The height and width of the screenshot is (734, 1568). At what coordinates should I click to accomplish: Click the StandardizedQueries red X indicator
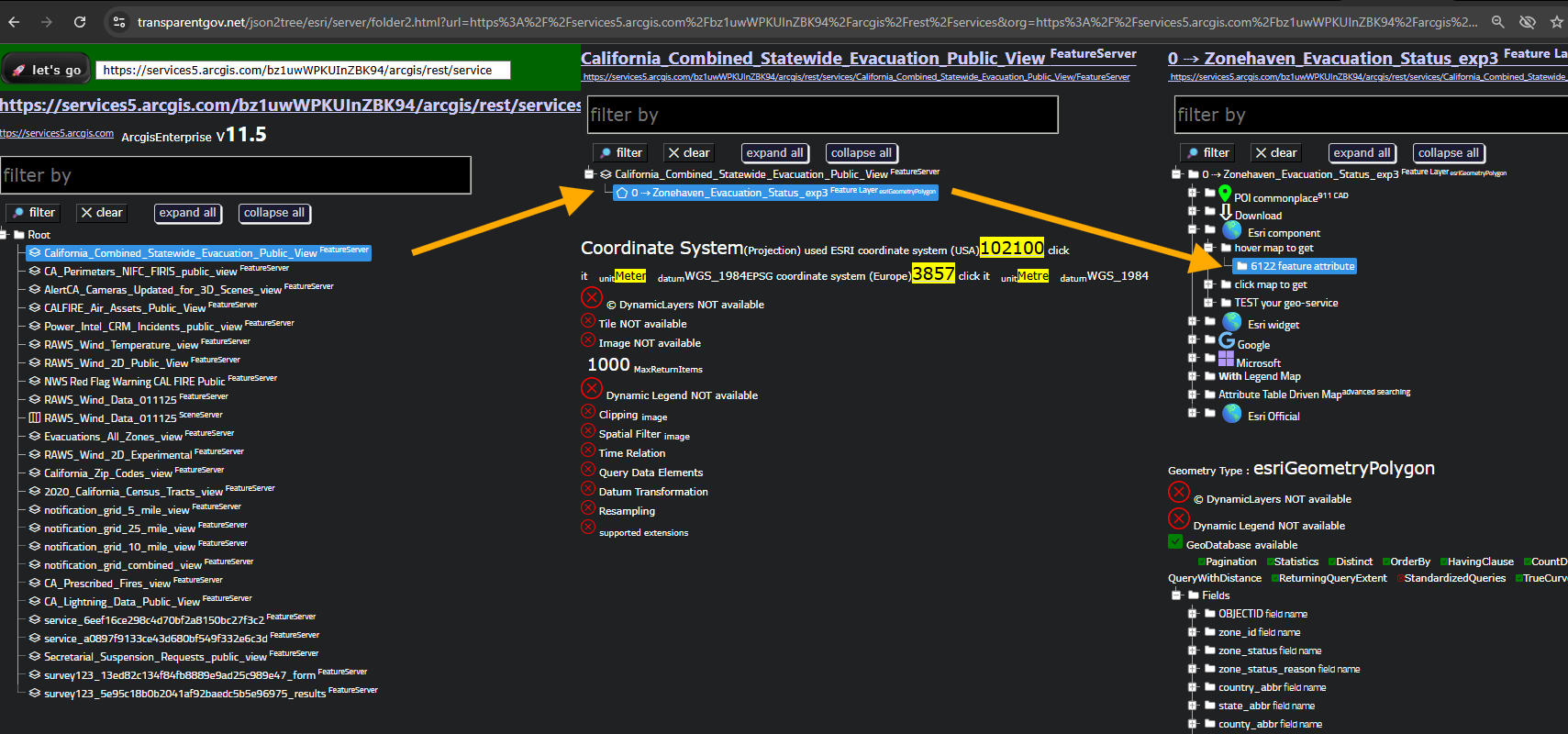(1400, 578)
